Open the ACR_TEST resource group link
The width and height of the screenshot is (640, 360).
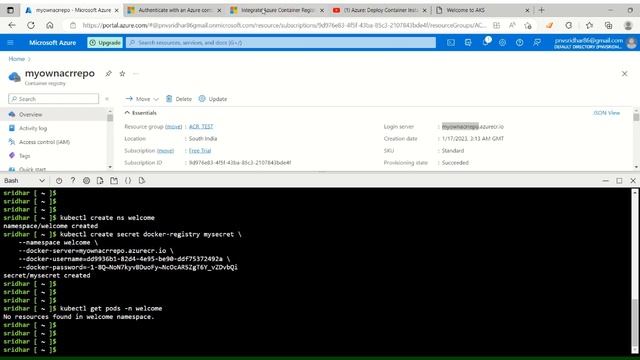[201, 127]
